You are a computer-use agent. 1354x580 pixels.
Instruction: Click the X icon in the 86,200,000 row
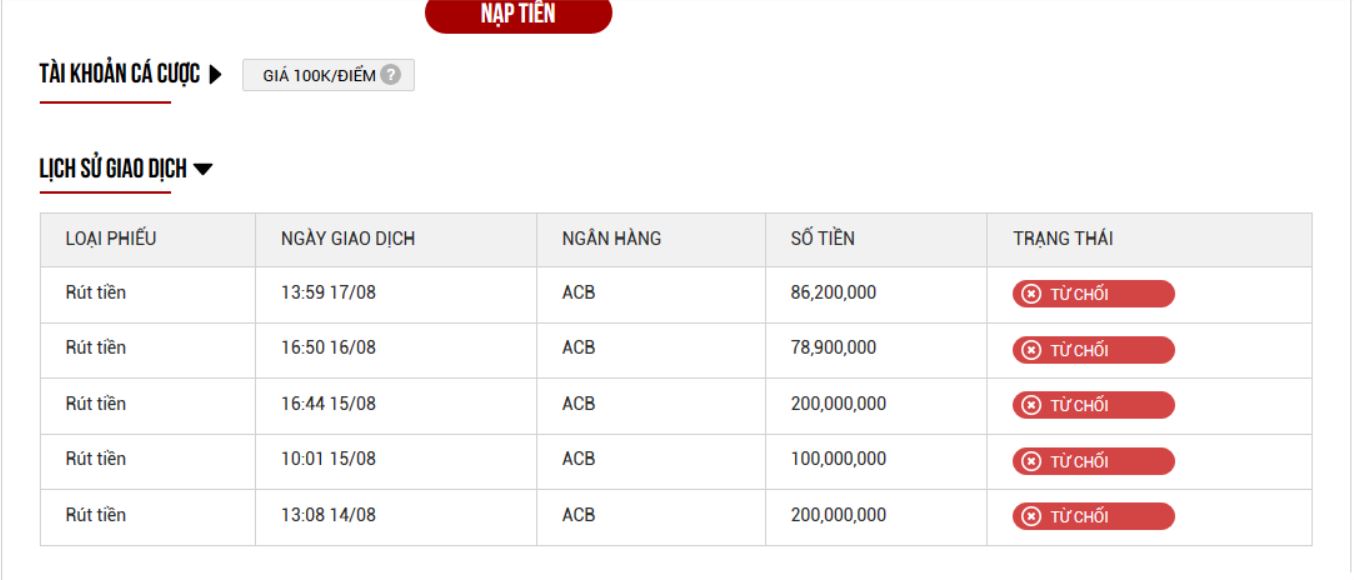point(1032,294)
